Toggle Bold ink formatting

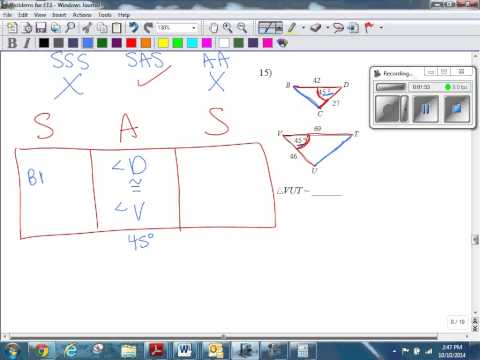[12, 43]
